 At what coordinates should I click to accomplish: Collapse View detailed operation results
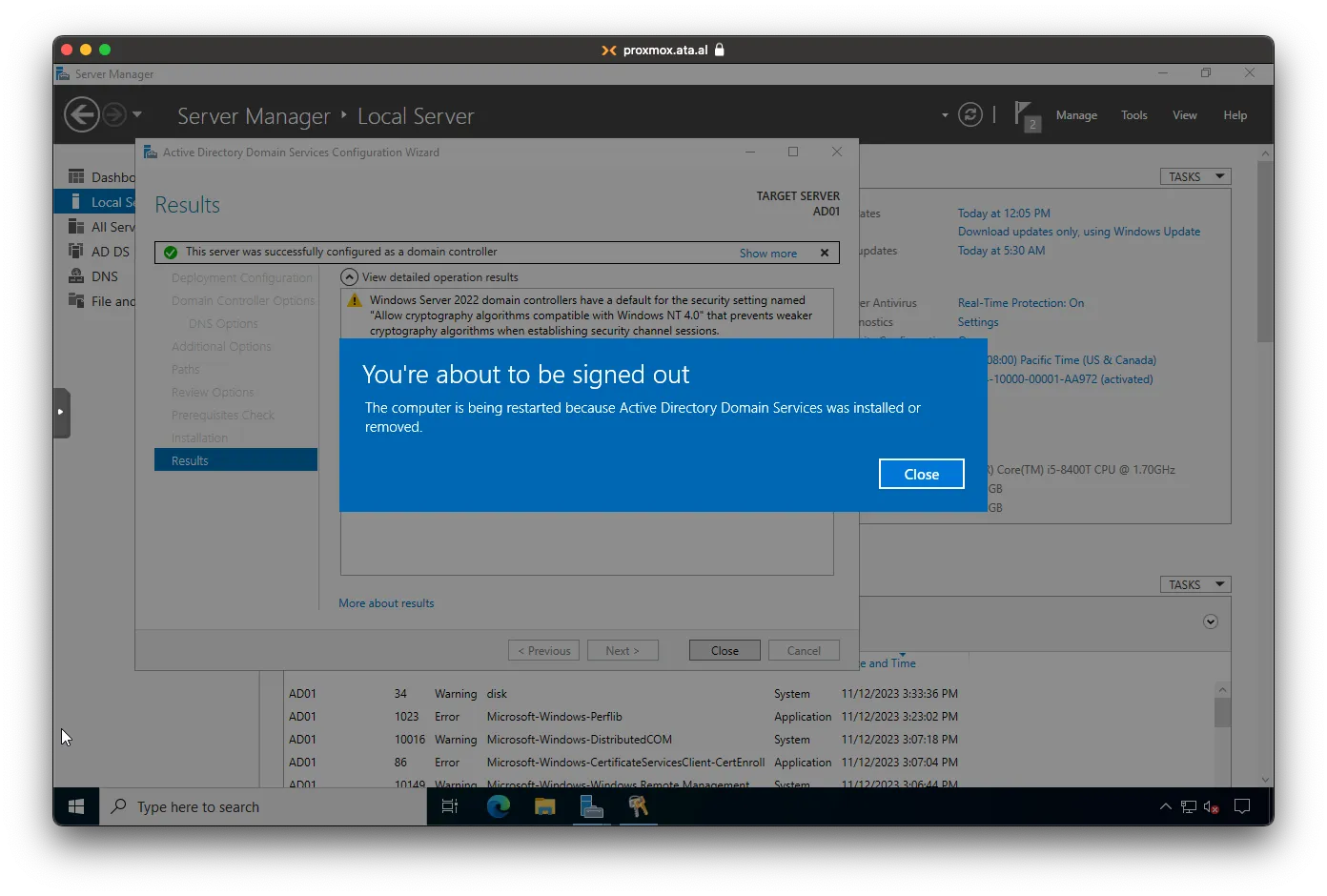click(x=350, y=277)
